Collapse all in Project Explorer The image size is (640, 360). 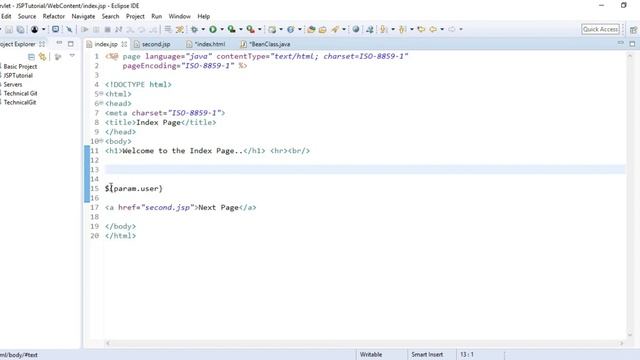click(x=31, y=57)
